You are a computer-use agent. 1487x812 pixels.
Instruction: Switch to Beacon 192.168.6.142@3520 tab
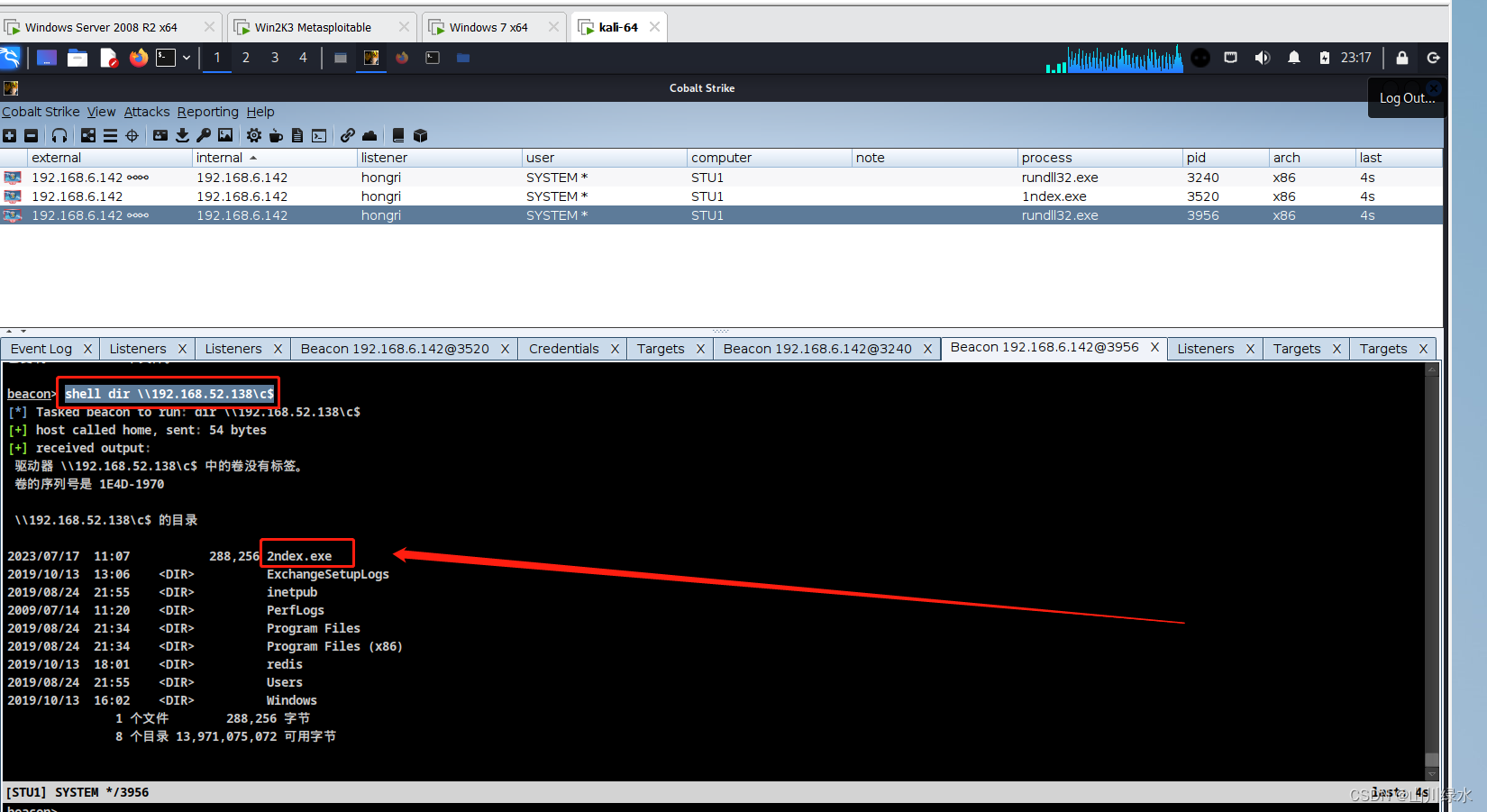pyautogui.click(x=395, y=349)
